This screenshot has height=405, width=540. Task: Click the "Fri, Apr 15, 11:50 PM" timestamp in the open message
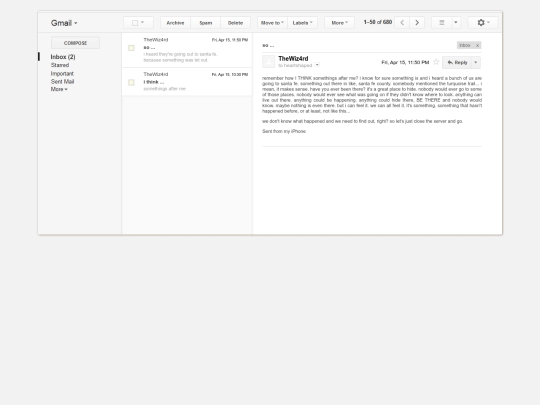405,62
